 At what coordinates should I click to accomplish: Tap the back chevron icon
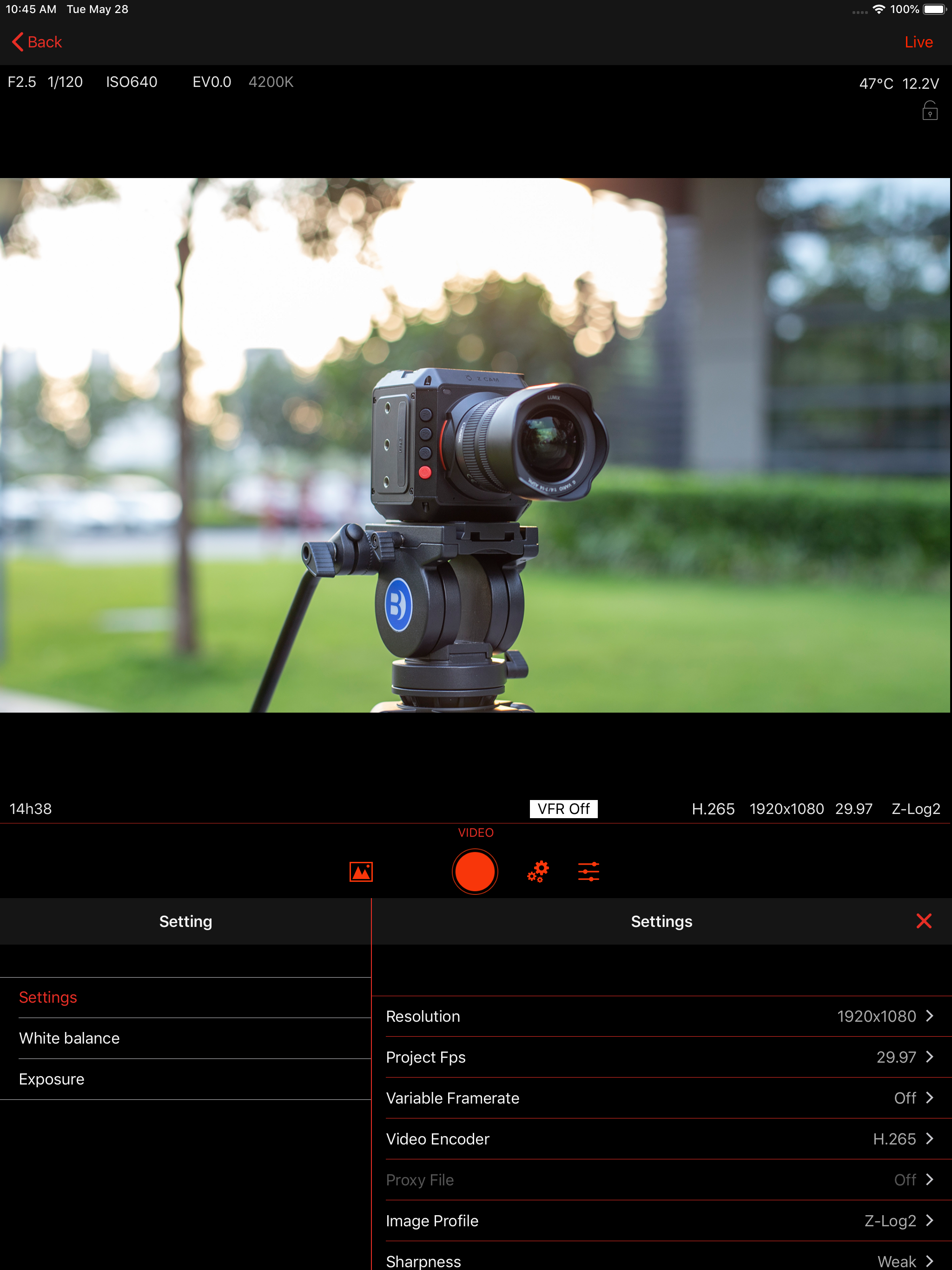coord(18,42)
